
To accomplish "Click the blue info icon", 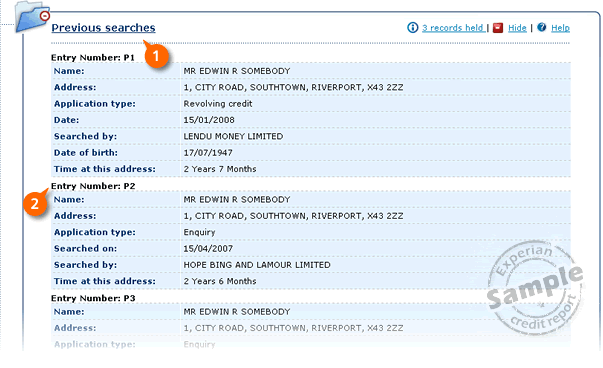I will pyautogui.click(x=412, y=28).
